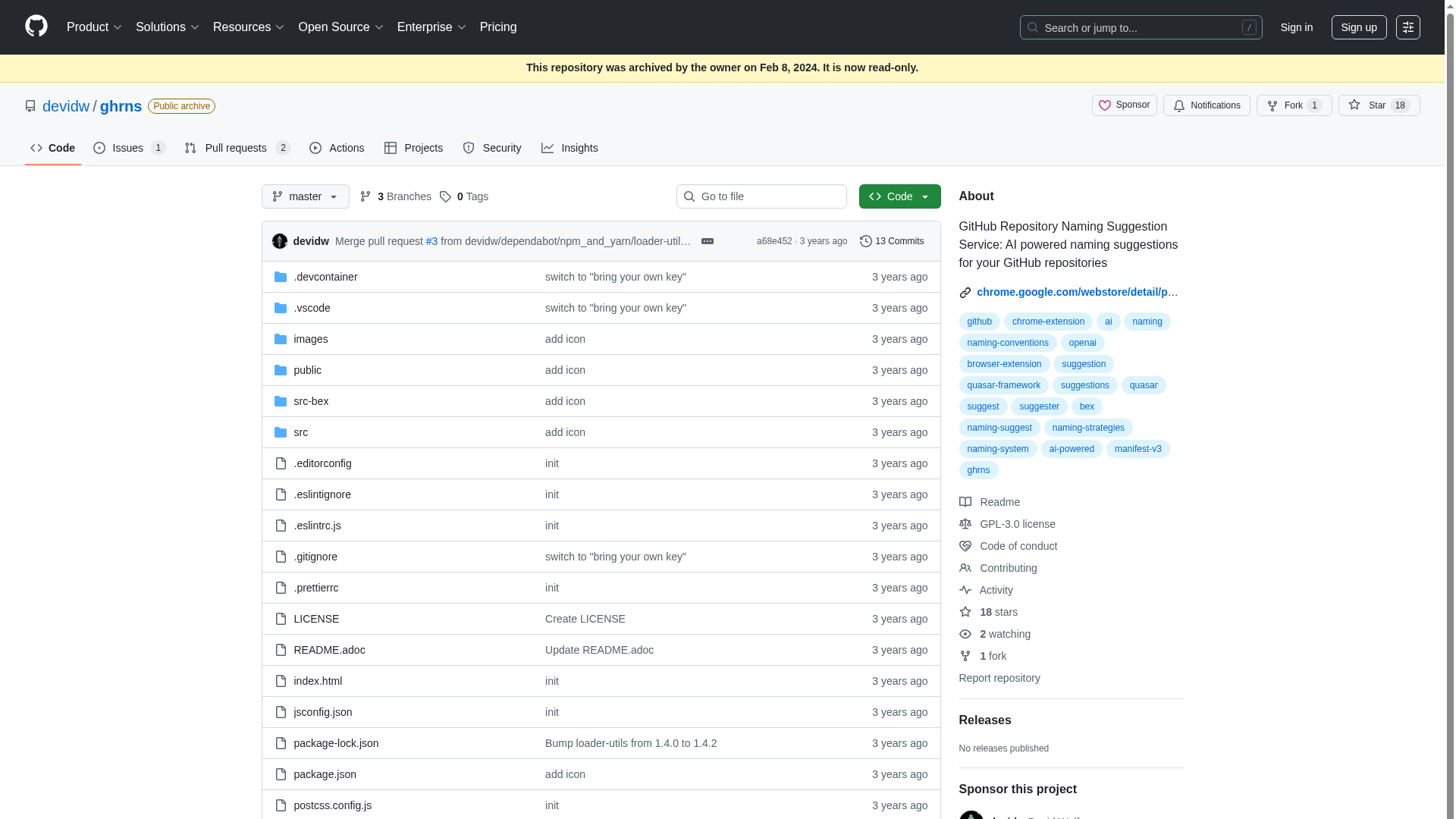This screenshot has width=1456, height=819.
Task: Select the quasar-framework topic tag
Action: point(1003,385)
